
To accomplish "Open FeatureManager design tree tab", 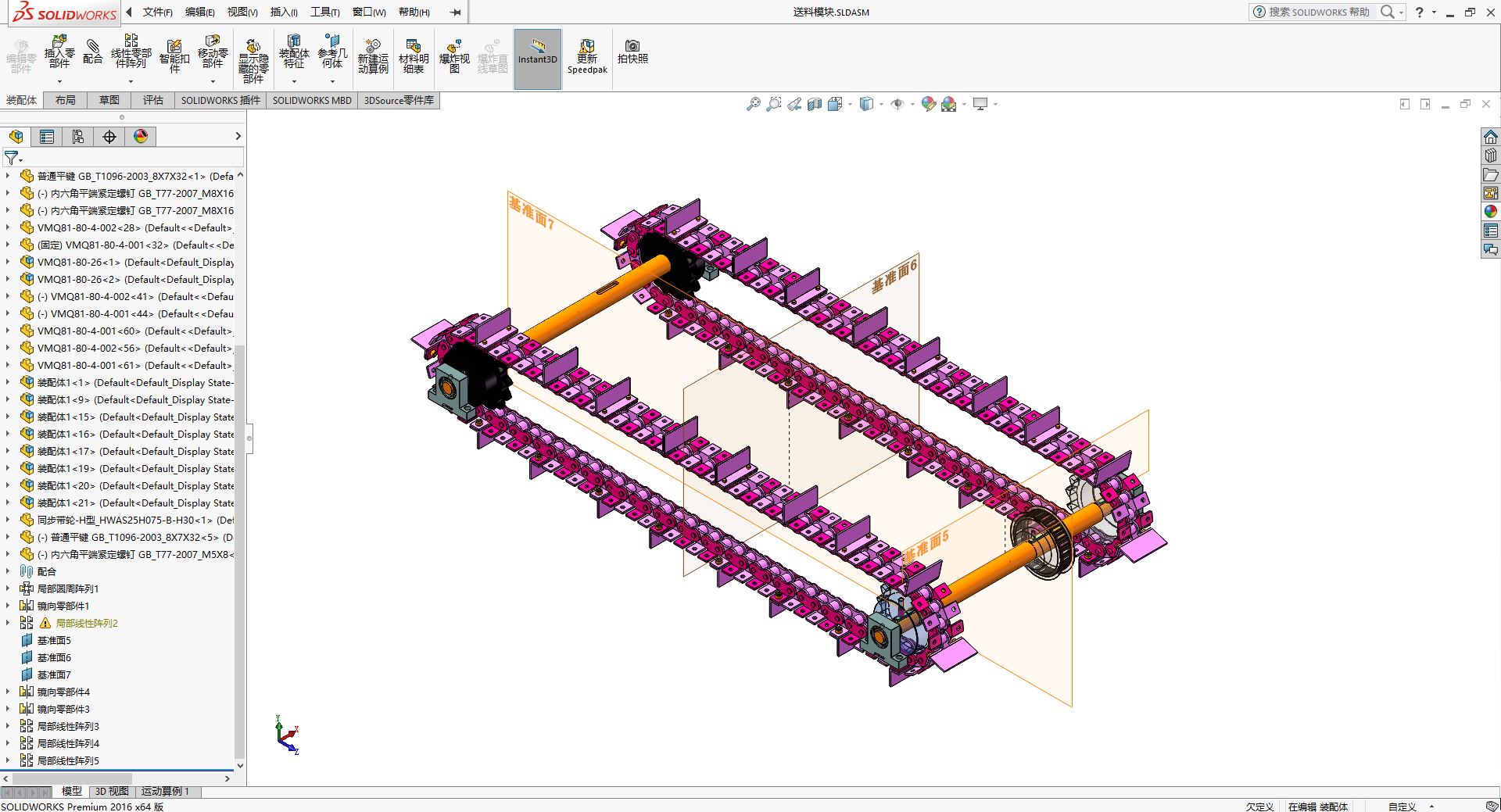I will [x=16, y=137].
